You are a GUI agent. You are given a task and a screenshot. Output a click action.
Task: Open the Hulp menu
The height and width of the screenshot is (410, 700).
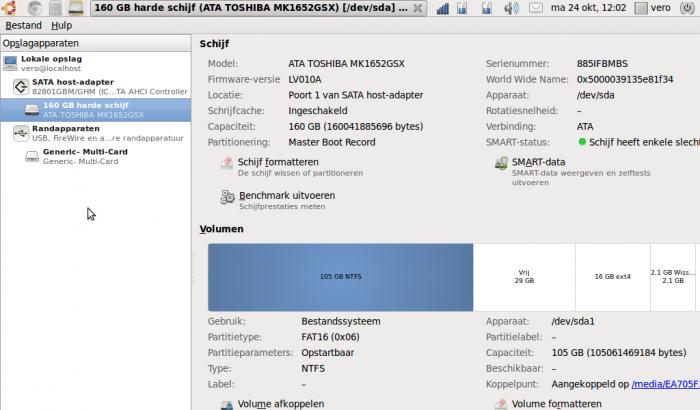[62, 25]
